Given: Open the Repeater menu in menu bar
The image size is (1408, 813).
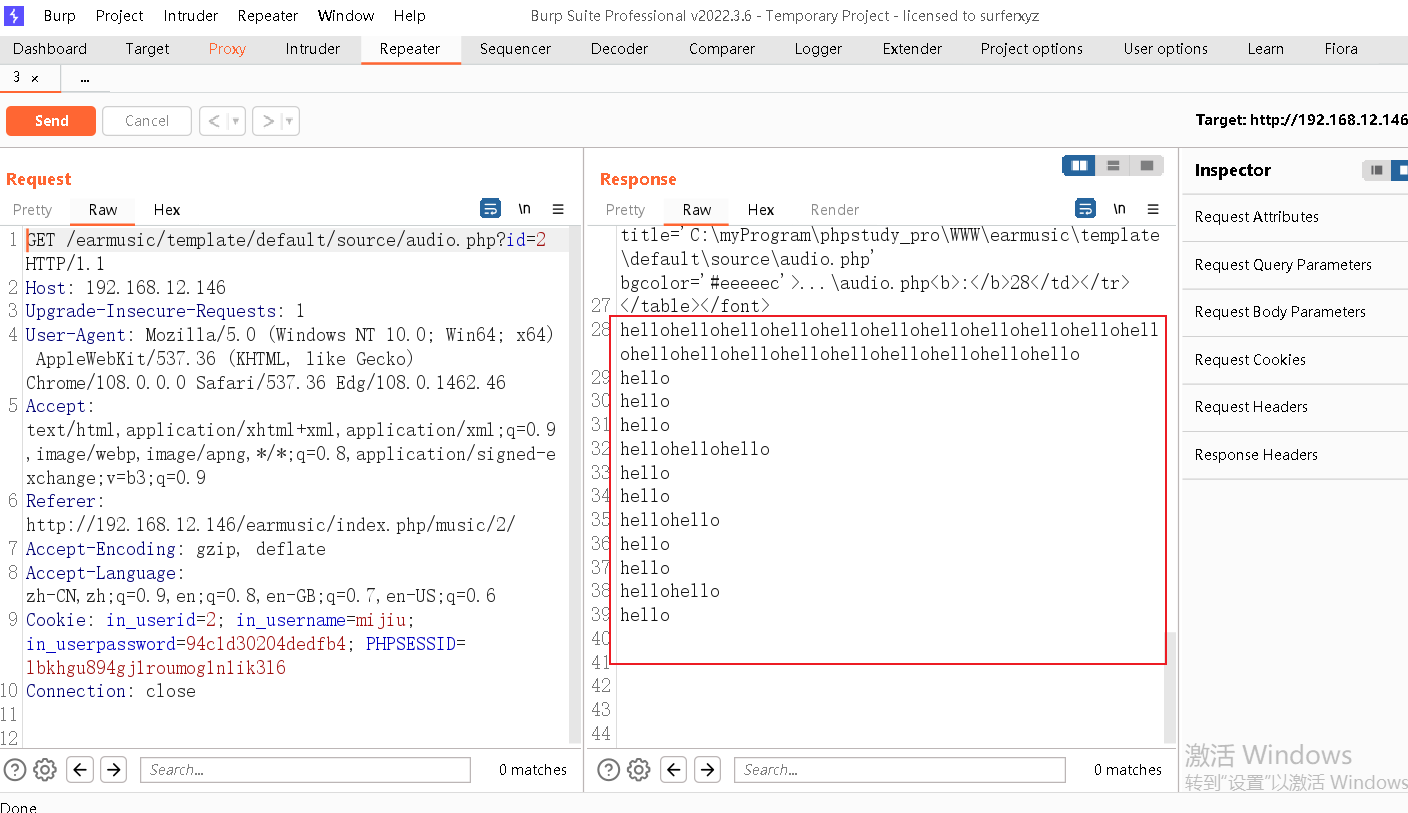Looking at the screenshot, I should click(268, 16).
